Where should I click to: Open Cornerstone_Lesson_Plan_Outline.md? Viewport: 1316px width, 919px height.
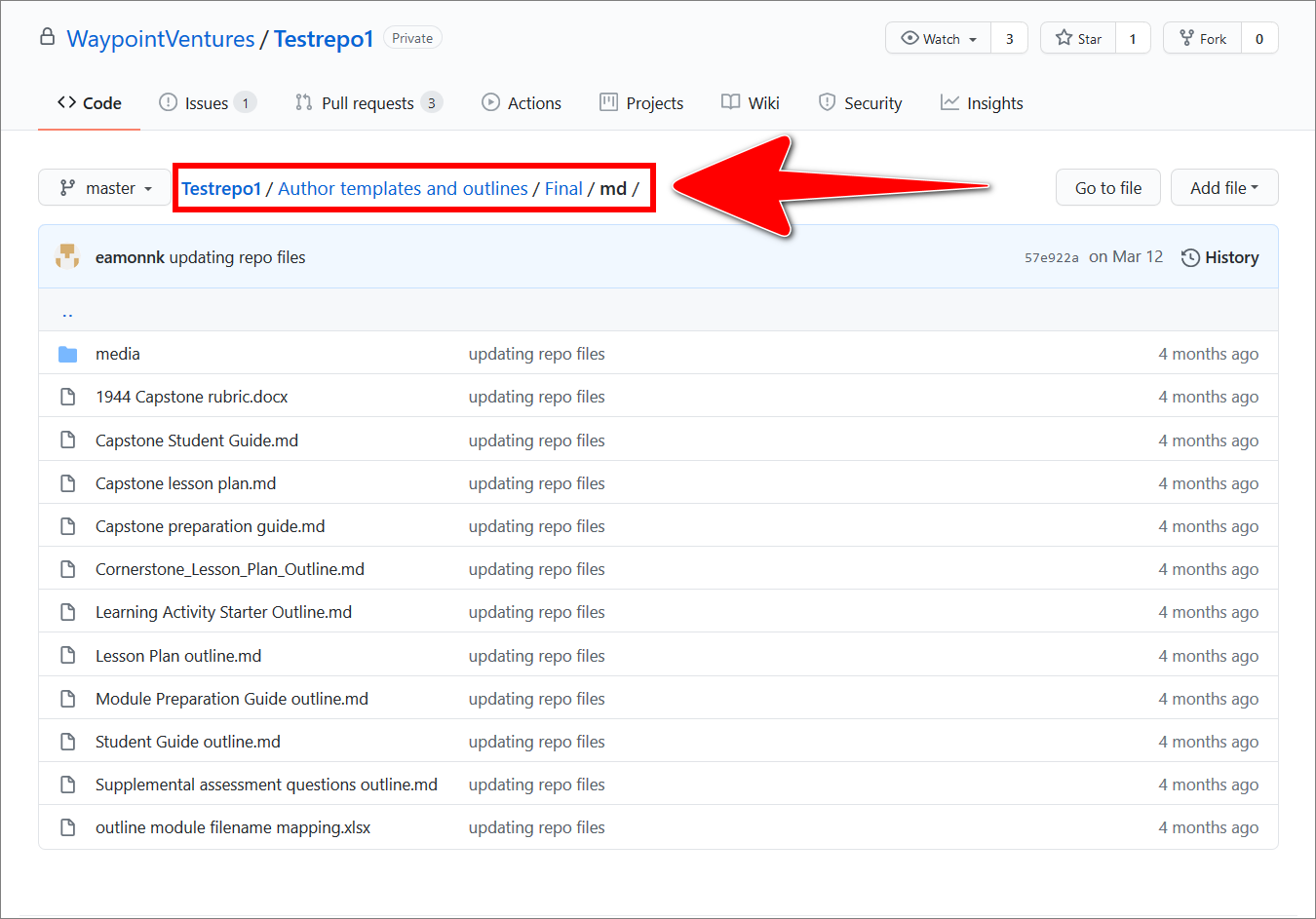tap(230, 569)
